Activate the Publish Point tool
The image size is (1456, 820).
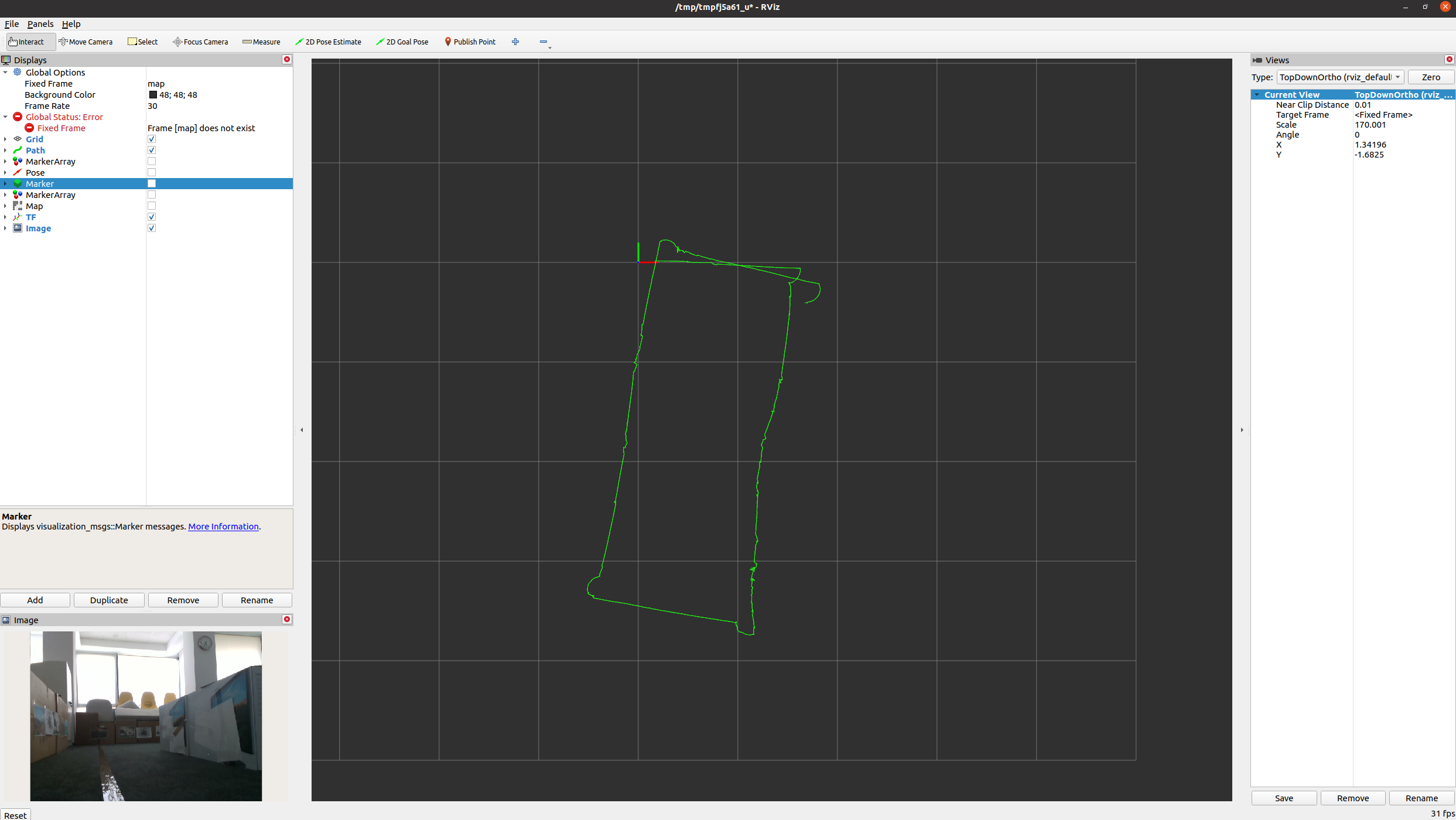470,42
